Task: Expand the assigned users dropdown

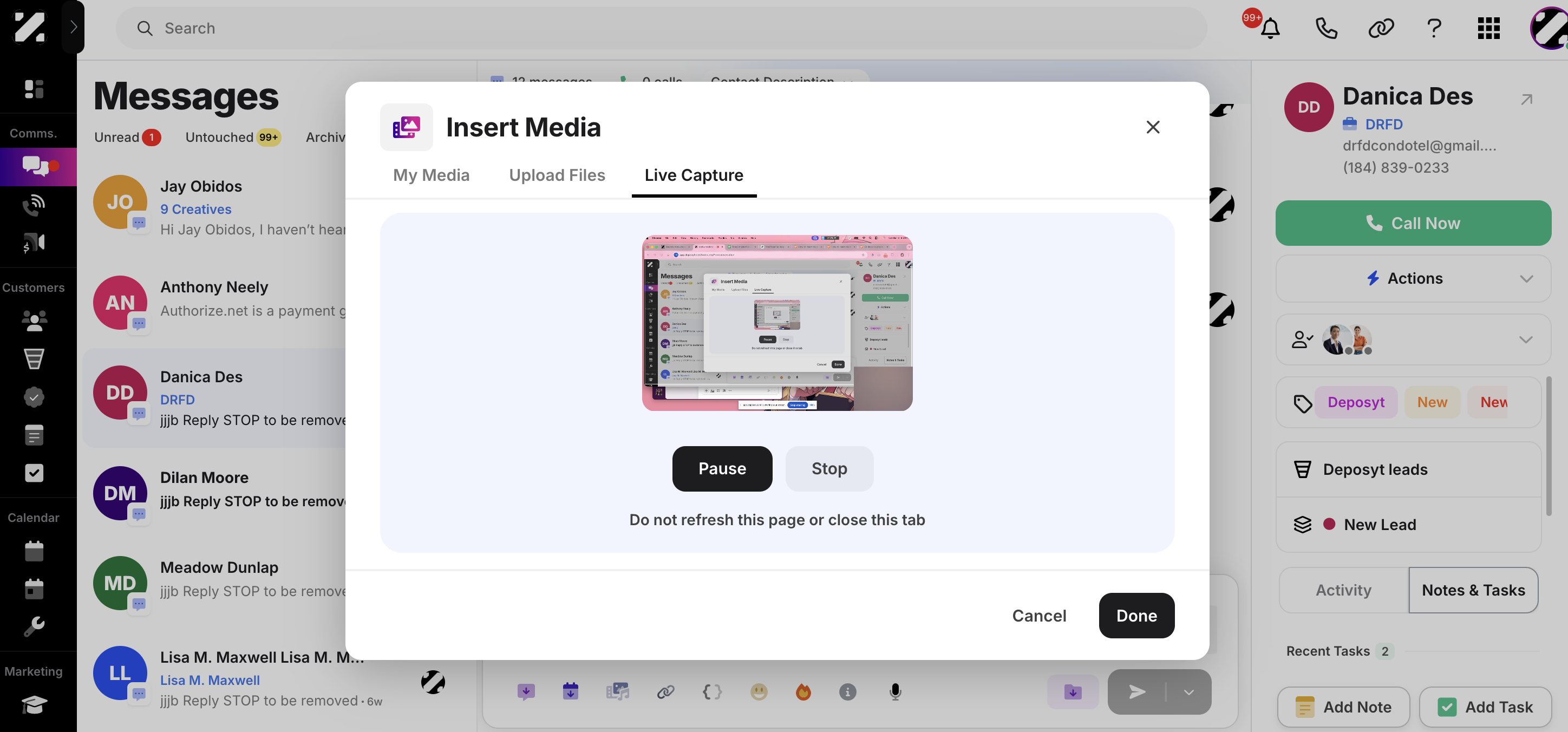Action: (1413, 339)
